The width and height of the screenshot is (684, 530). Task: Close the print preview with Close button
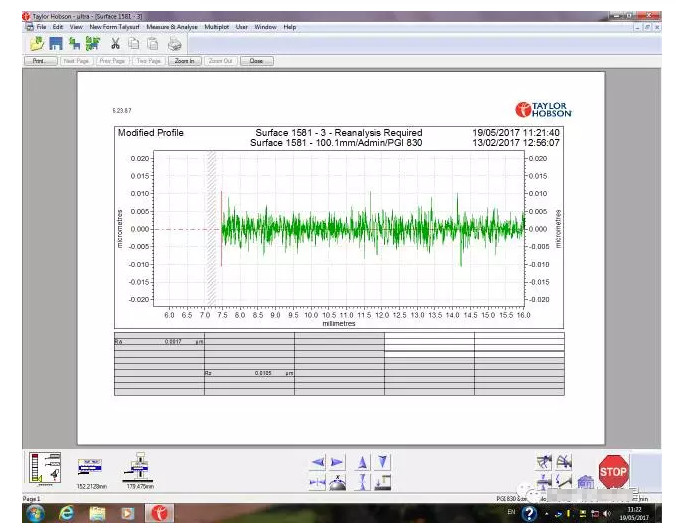256,61
